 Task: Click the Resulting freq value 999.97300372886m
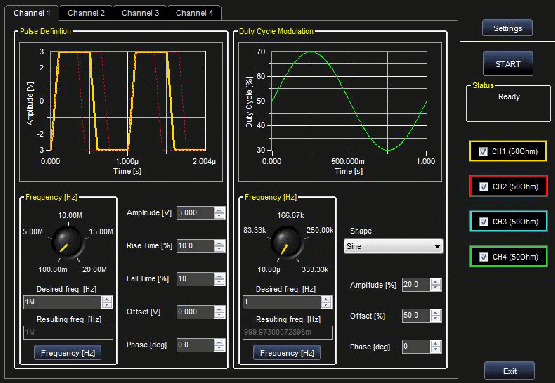coord(278,332)
